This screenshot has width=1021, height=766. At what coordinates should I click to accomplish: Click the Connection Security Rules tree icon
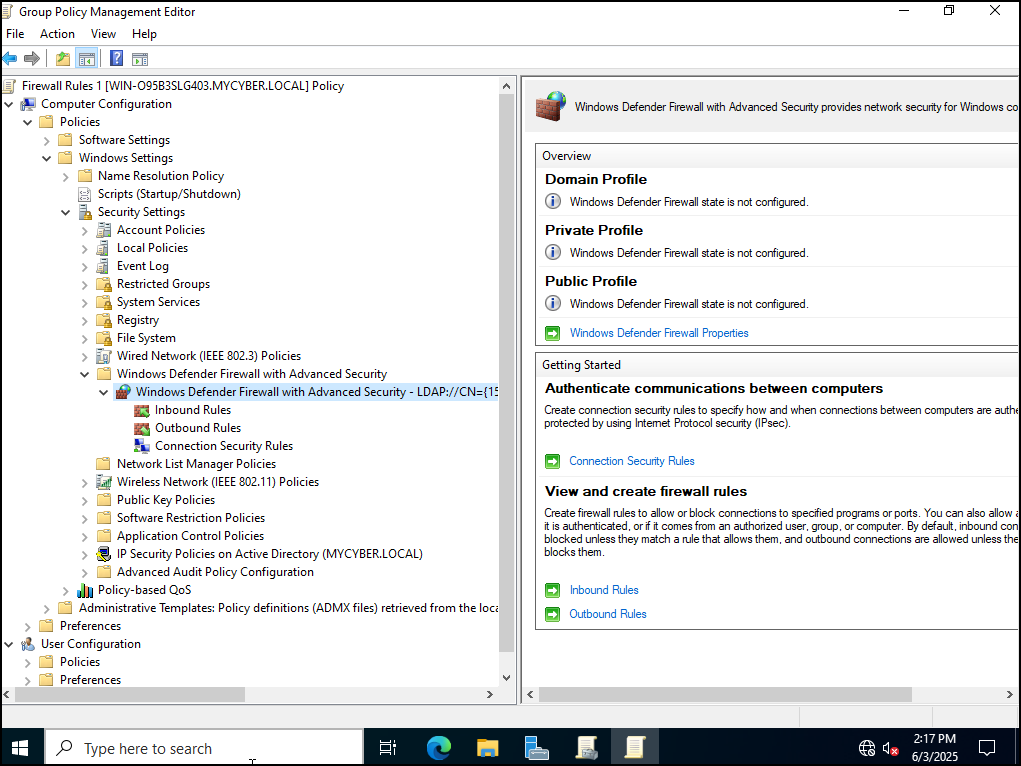point(141,446)
